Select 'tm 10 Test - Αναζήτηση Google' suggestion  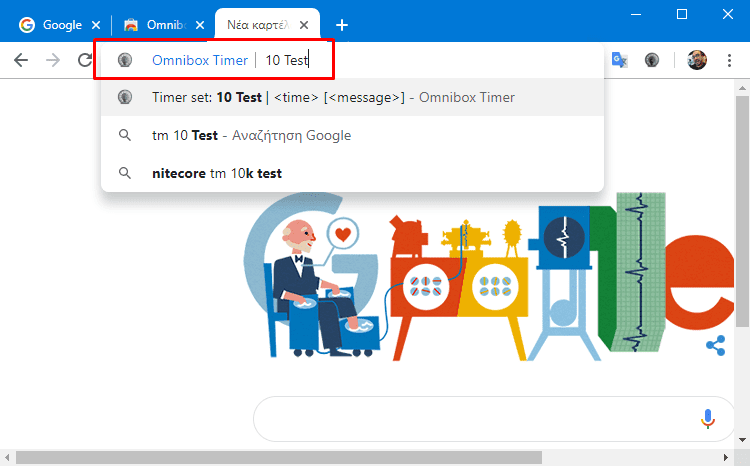click(353, 135)
